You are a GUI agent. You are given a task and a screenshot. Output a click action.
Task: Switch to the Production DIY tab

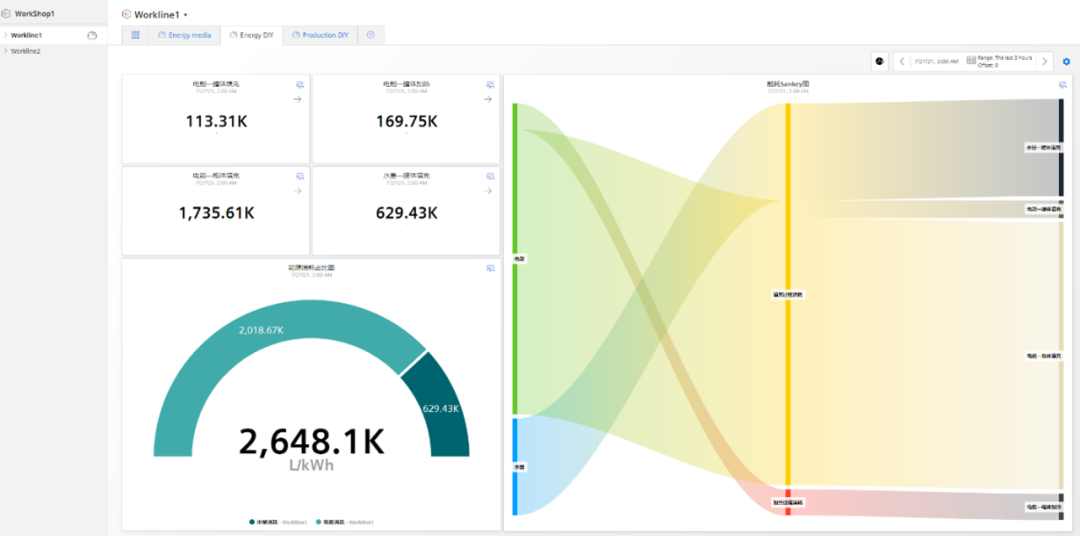click(x=320, y=35)
